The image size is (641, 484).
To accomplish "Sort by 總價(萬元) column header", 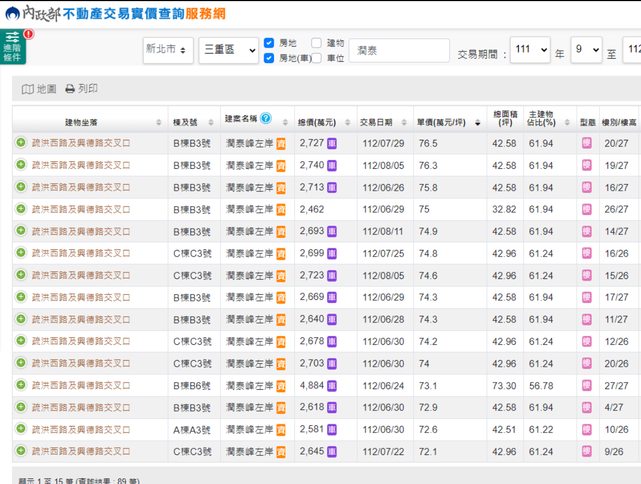I will tap(320, 121).
